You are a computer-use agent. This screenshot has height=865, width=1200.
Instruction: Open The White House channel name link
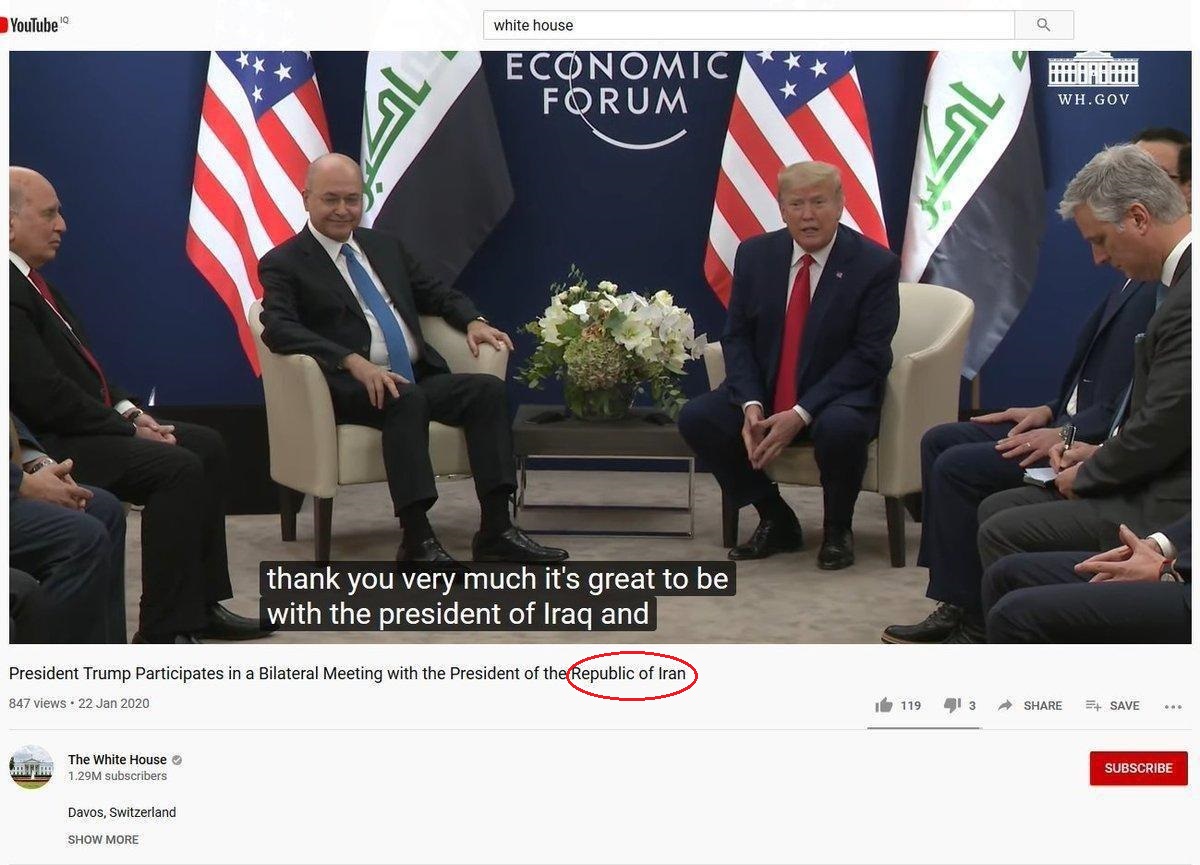click(117, 760)
